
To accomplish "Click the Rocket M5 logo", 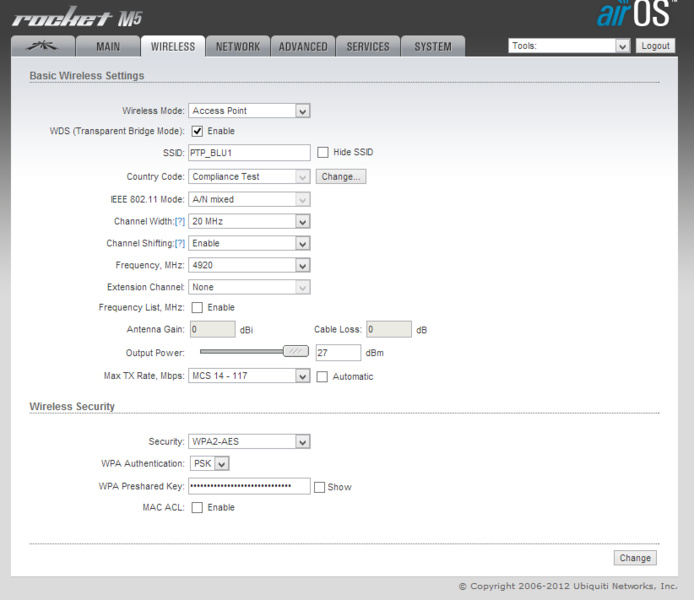I will pyautogui.click(x=77, y=17).
